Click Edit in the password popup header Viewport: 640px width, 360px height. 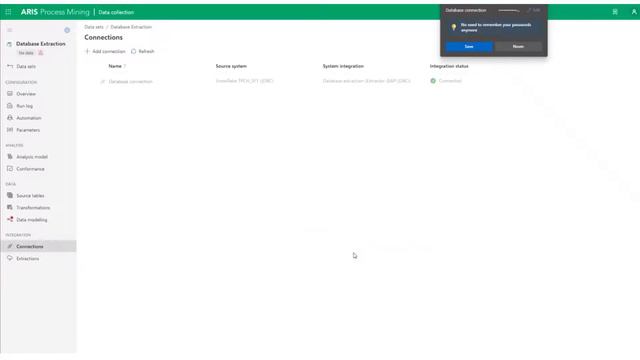pyautogui.click(x=533, y=10)
